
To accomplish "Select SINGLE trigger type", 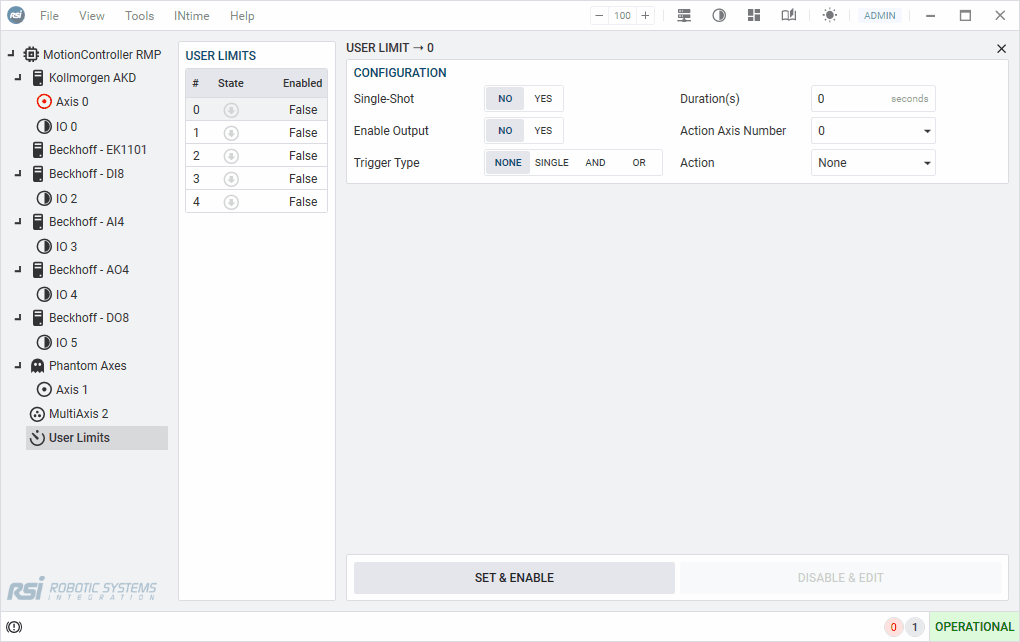I will coord(552,163).
